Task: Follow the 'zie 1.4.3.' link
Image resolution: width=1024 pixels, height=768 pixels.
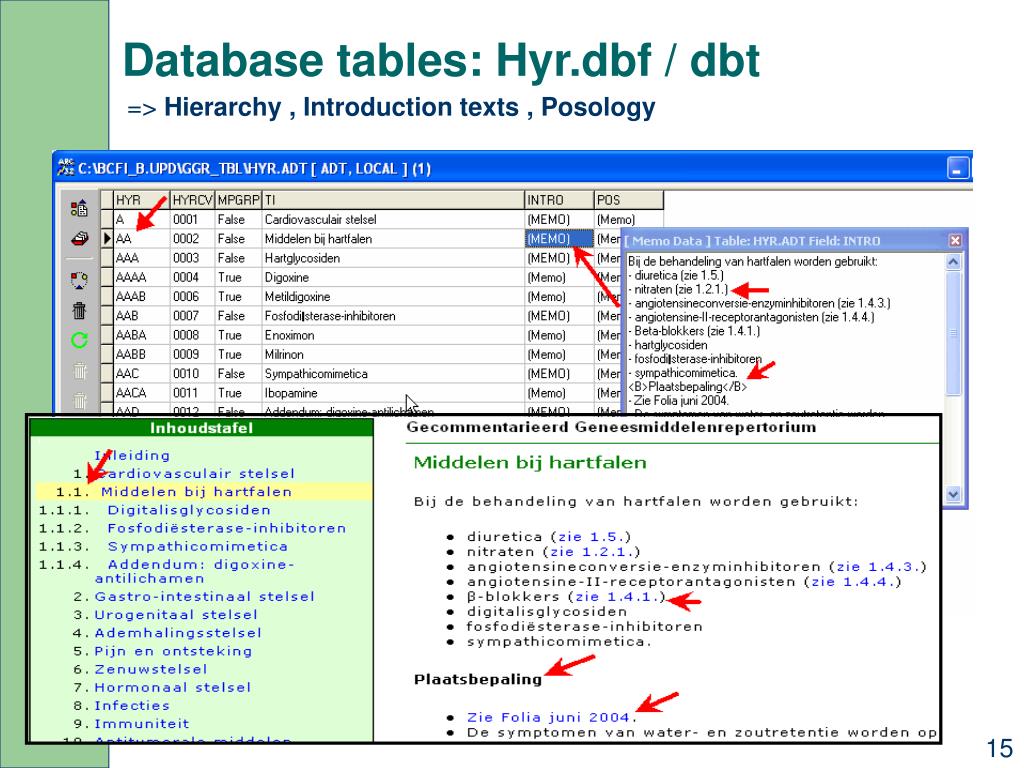Action: tap(876, 567)
